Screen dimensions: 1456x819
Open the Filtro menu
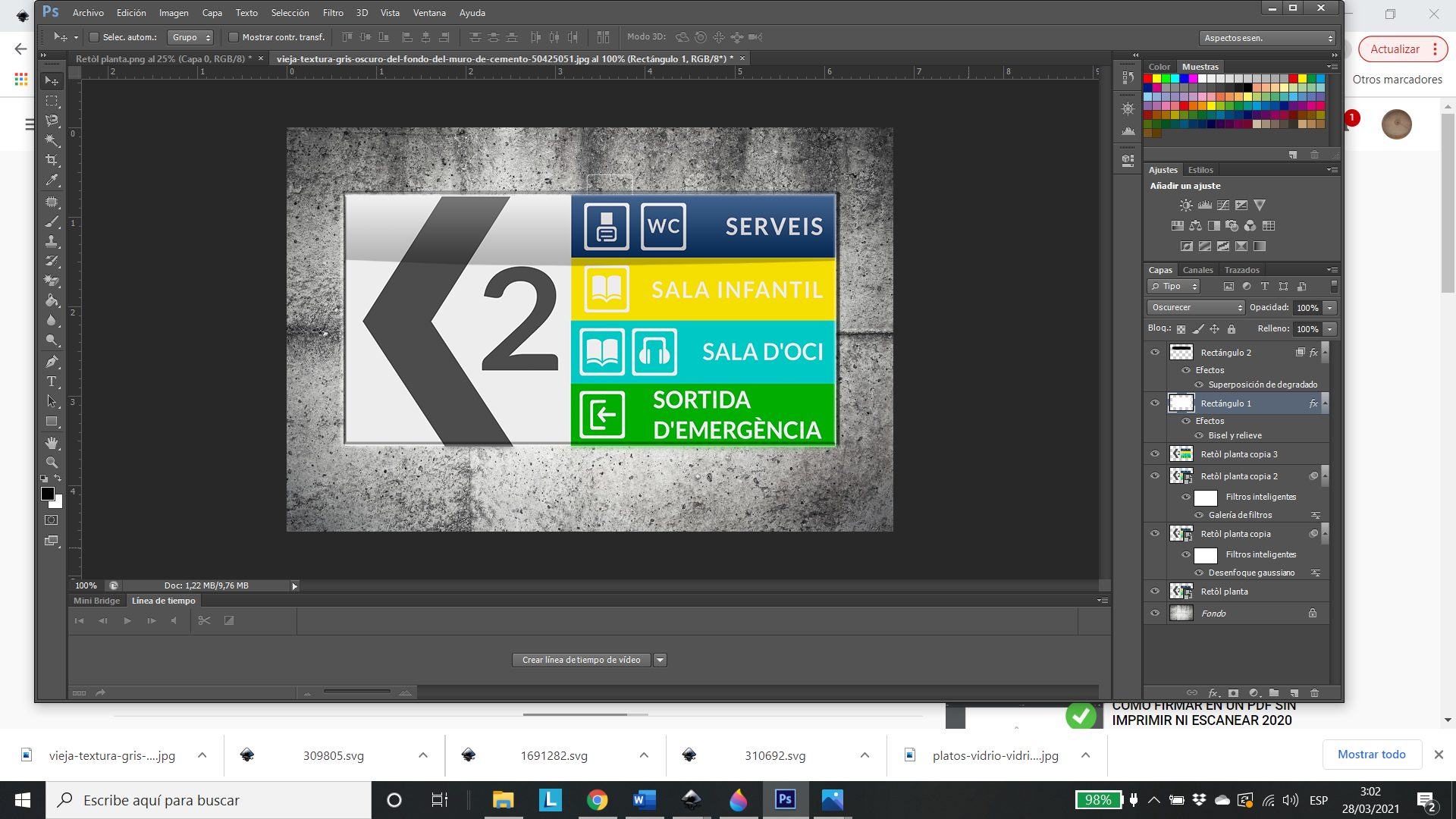coord(332,12)
